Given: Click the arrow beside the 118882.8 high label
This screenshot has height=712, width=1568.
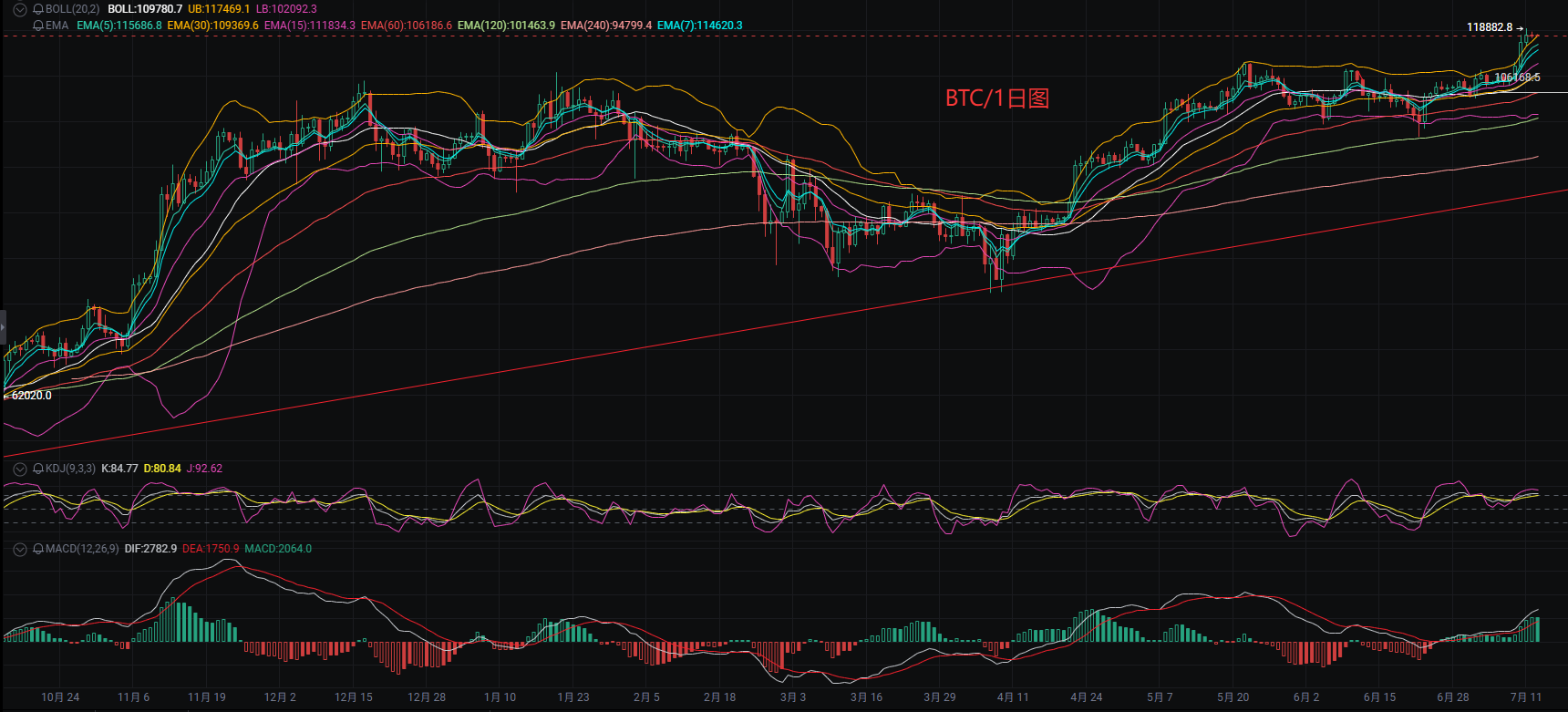Looking at the screenshot, I should [x=1521, y=27].
